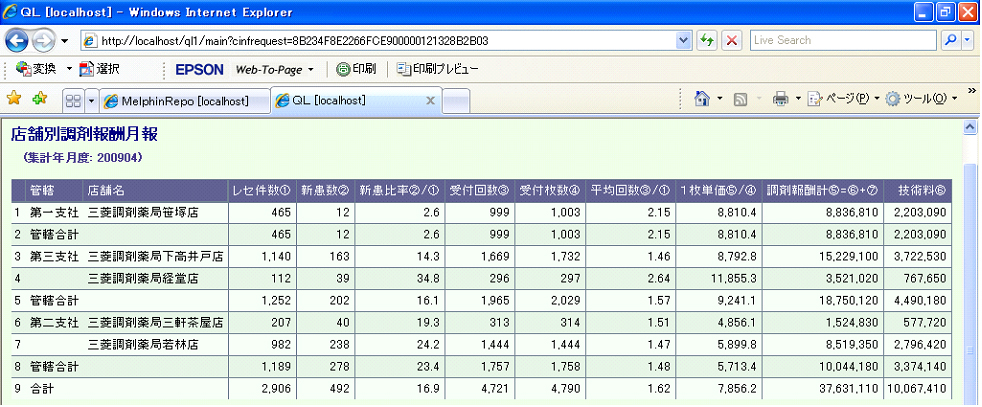Show Quick Tabs grid view
Viewport: 982px width, 407px height.
pos(73,100)
